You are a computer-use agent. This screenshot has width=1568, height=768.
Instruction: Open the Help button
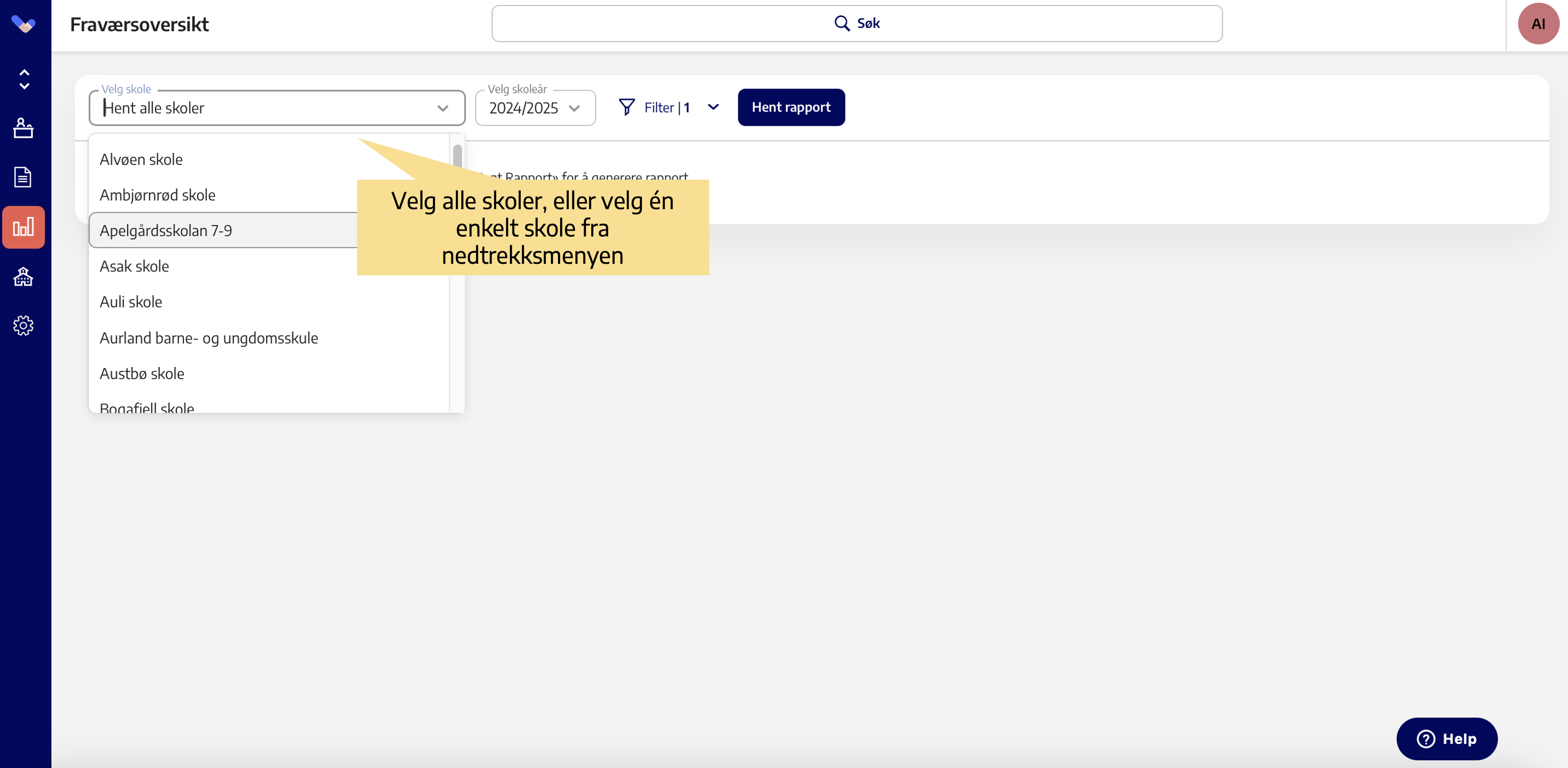point(1446,739)
